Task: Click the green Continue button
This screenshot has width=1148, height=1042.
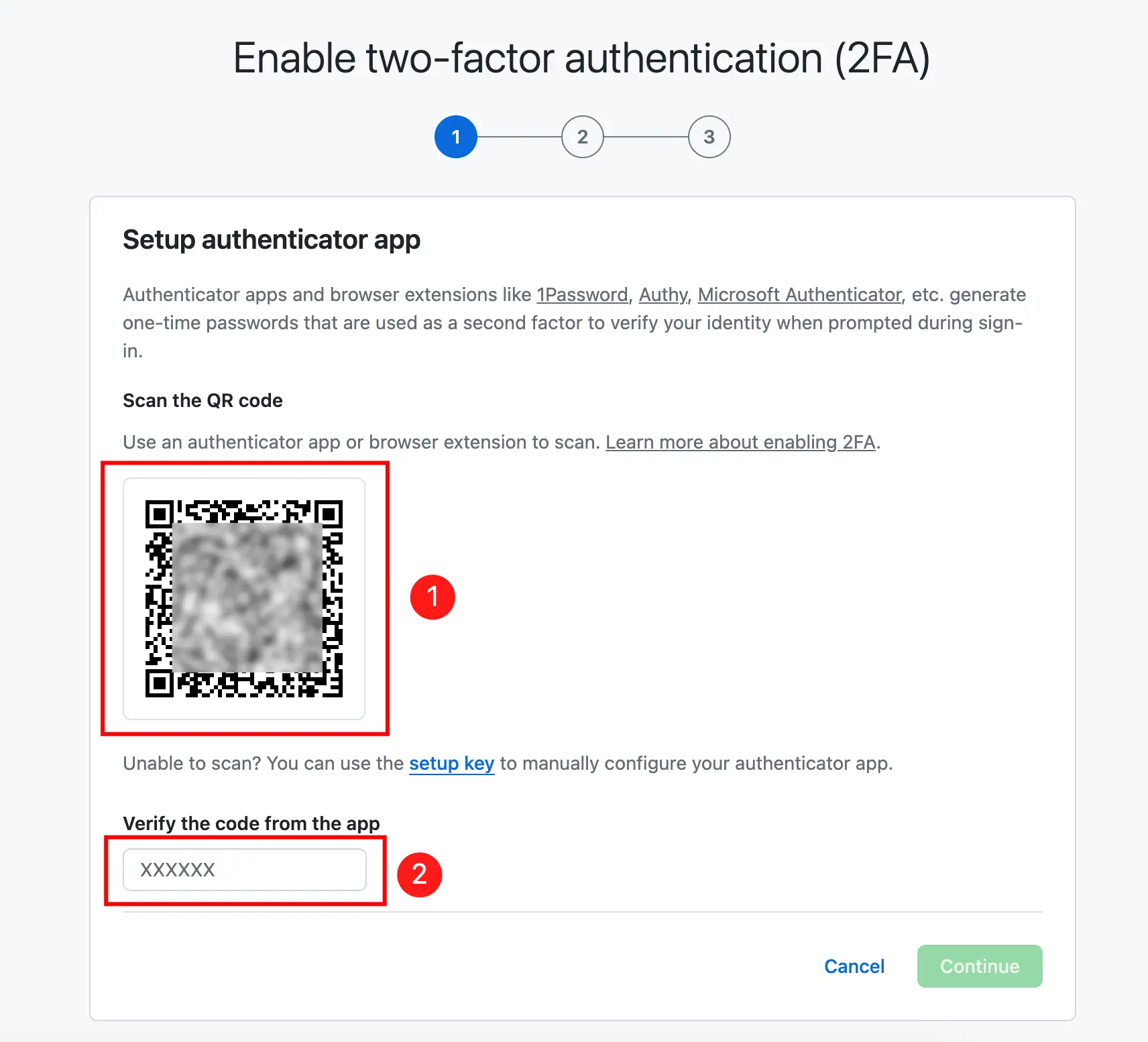Action: click(x=980, y=966)
